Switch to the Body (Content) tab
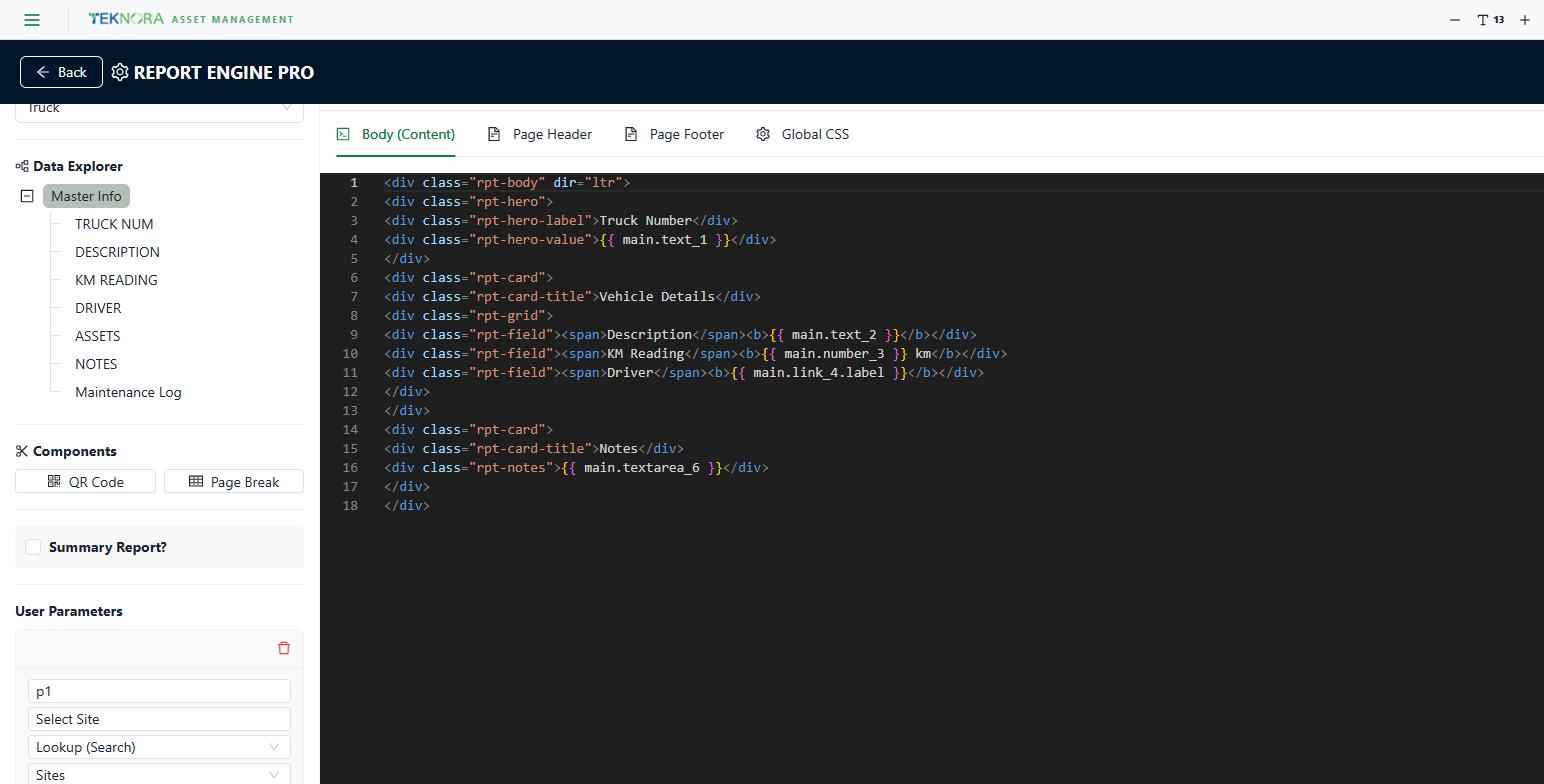Screen dimensions: 1544x784 [x=395, y=134]
